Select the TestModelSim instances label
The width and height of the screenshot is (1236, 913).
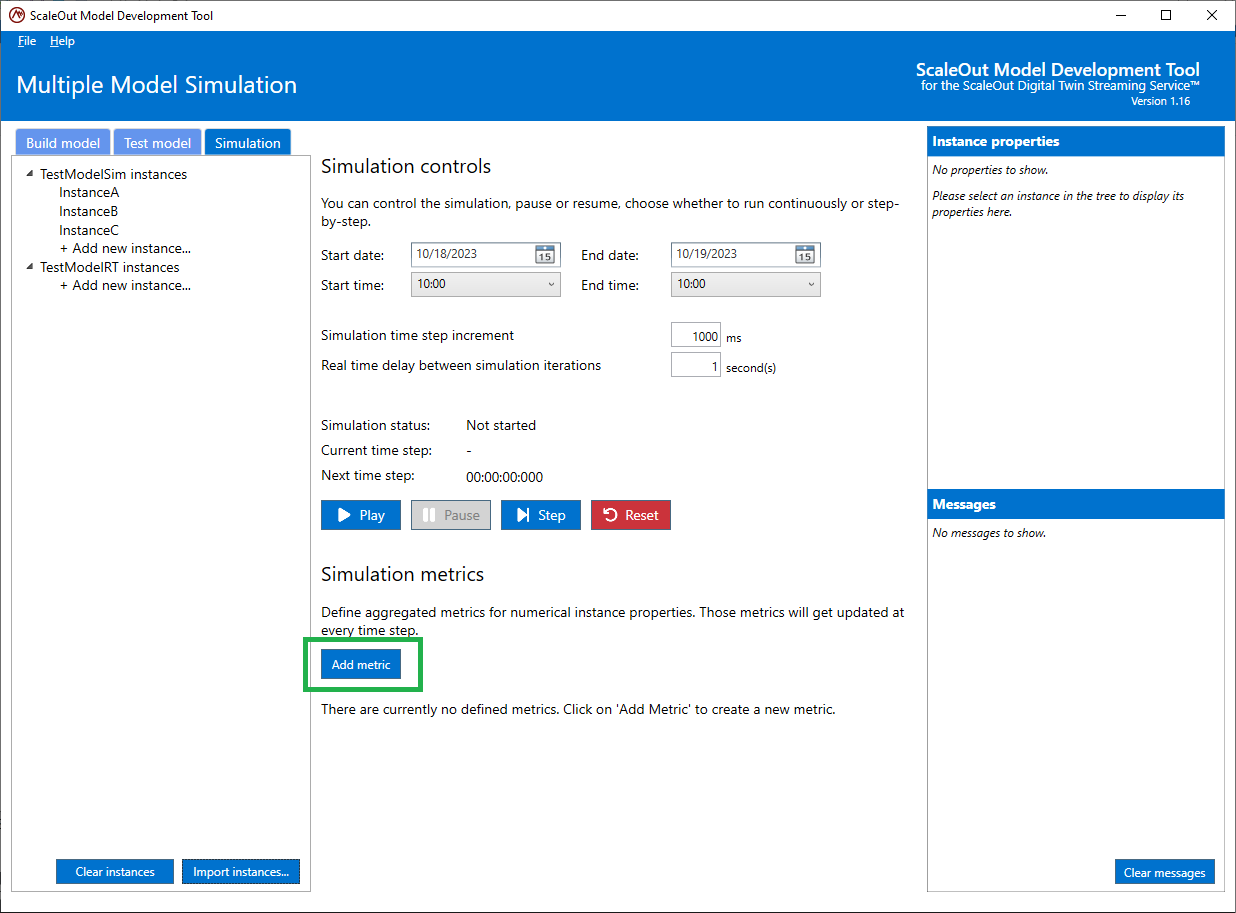point(113,174)
